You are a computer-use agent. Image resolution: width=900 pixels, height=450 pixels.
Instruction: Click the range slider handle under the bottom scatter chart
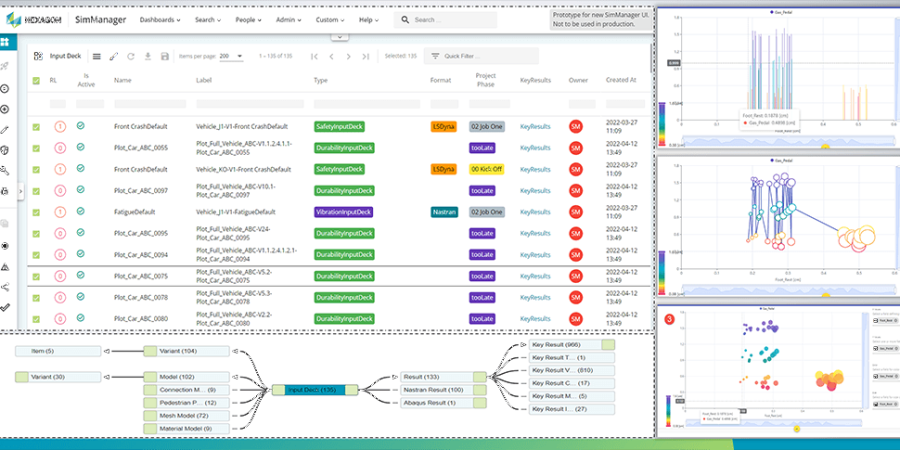coord(796,429)
